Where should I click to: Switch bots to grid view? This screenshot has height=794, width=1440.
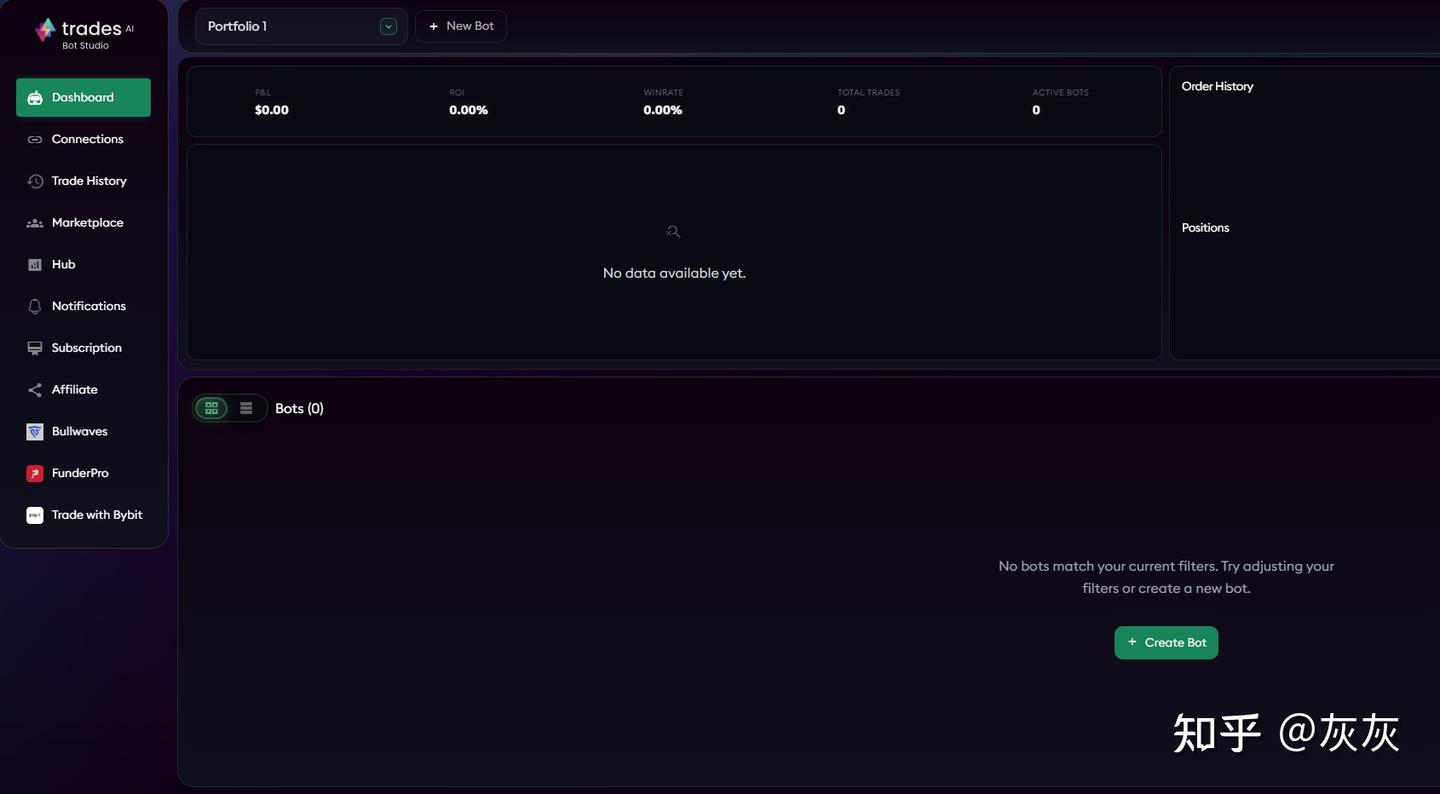(211, 408)
